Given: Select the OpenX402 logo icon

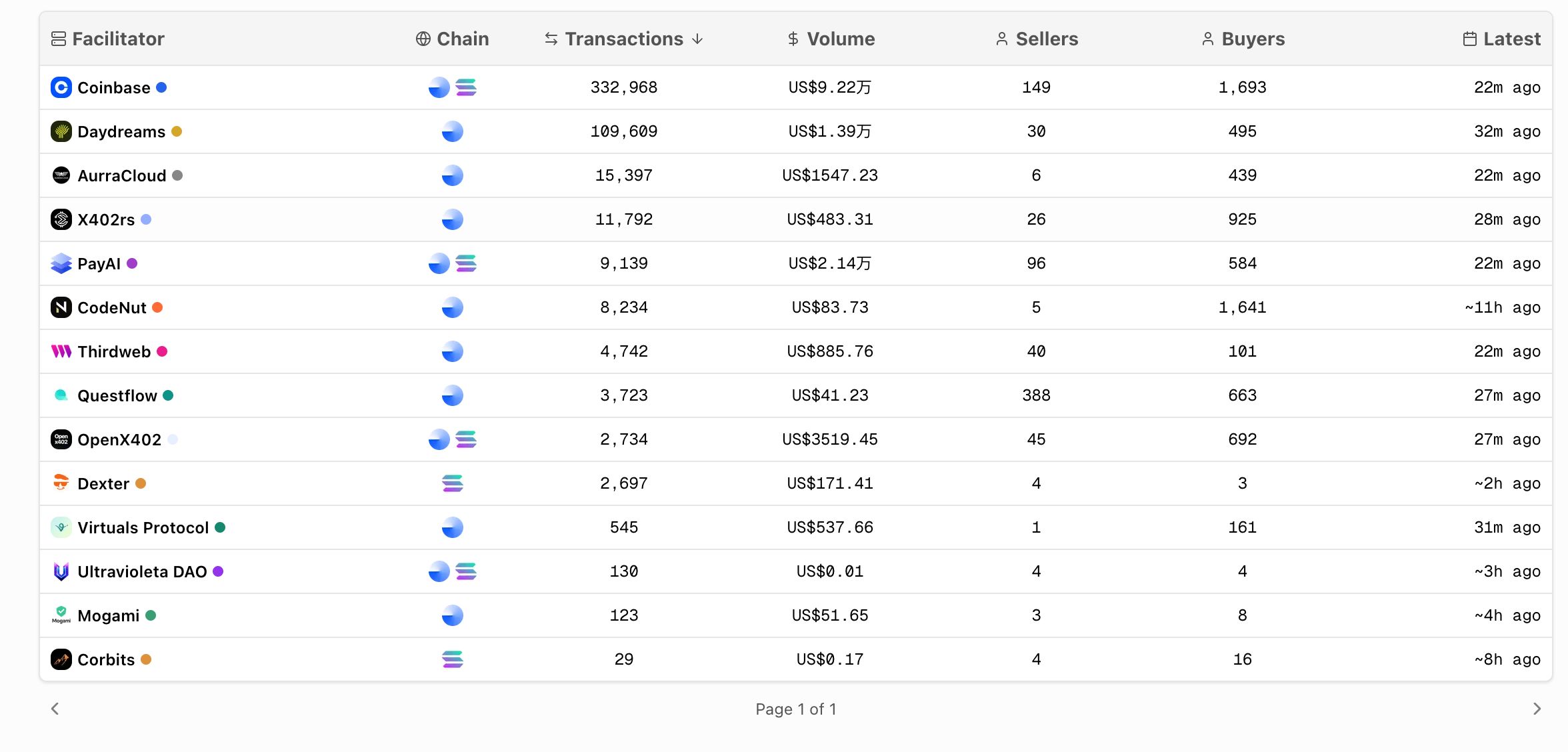Looking at the screenshot, I should click(x=61, y=439).
